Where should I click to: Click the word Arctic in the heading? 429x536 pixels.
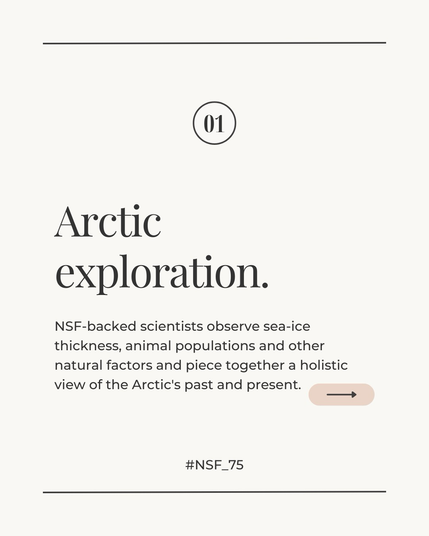(x=108, y=221)
